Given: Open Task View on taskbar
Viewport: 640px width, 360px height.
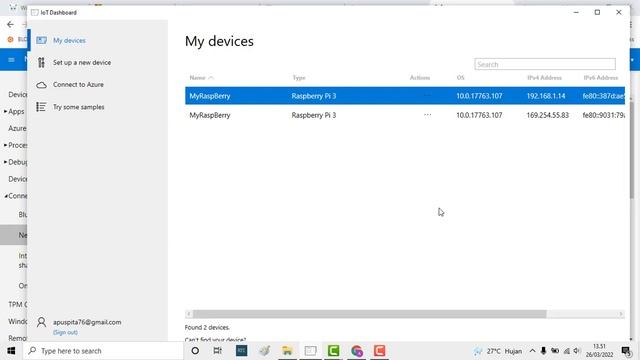Looking at the screenshot, I should tap(218, 351).
